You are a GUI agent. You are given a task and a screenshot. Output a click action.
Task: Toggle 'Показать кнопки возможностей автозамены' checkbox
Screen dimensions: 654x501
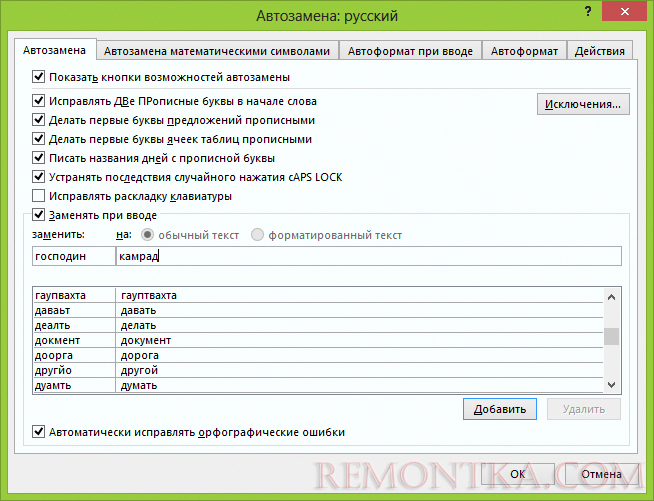[39, 76]
